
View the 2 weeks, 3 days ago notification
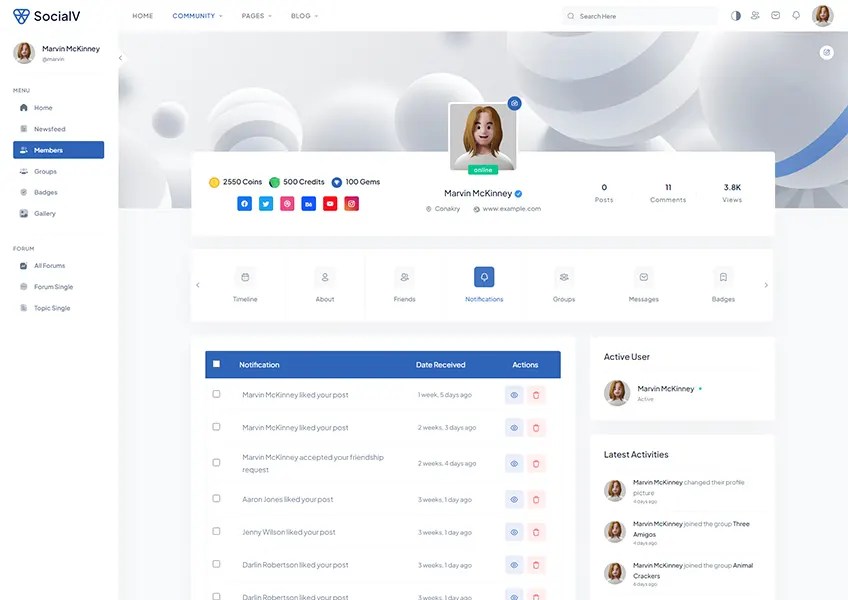coord(514,428)
